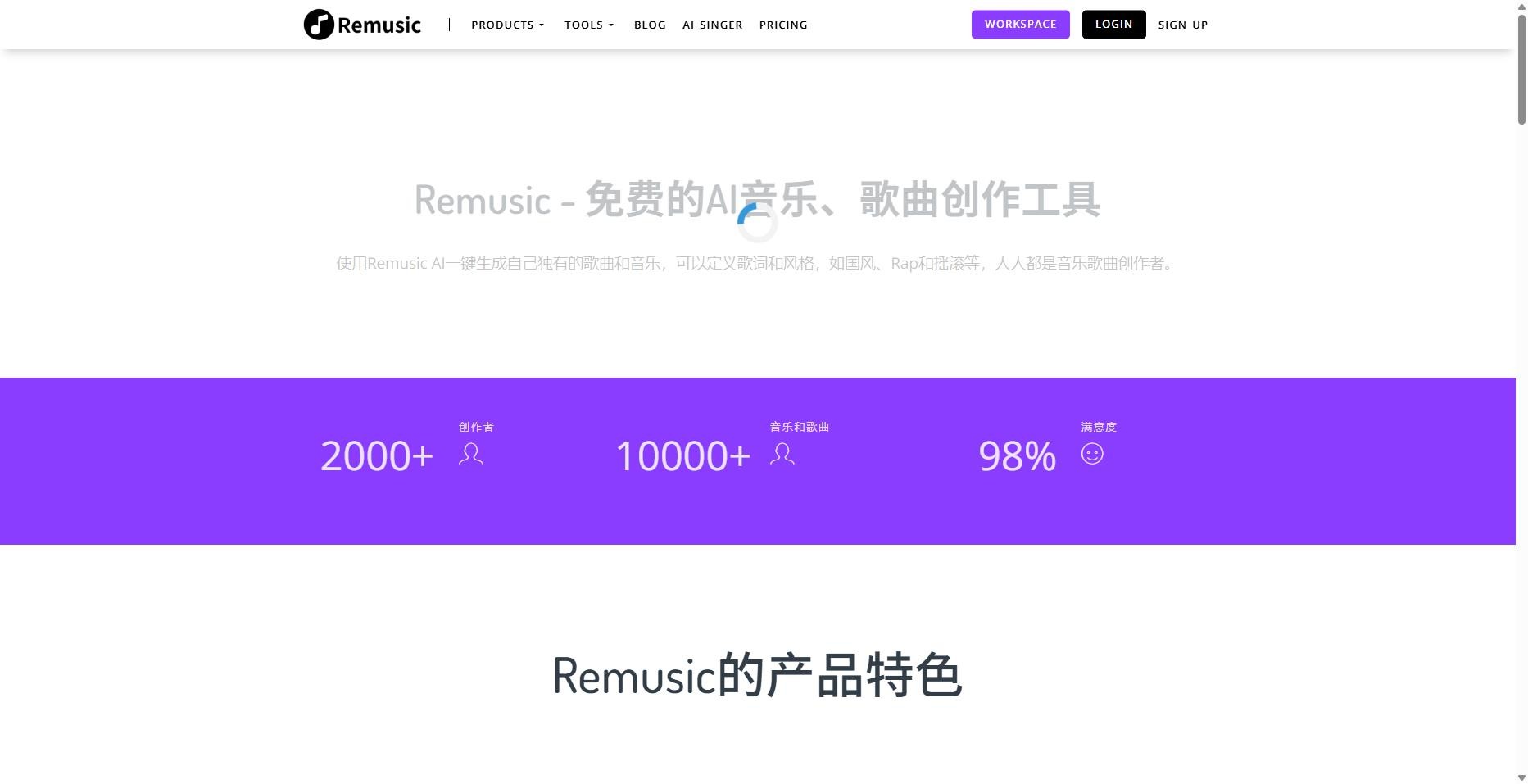The width and height of the screenshot is (1528, 784).
Task: Click the 满意度 label
Action: [x=1099, y=427]
